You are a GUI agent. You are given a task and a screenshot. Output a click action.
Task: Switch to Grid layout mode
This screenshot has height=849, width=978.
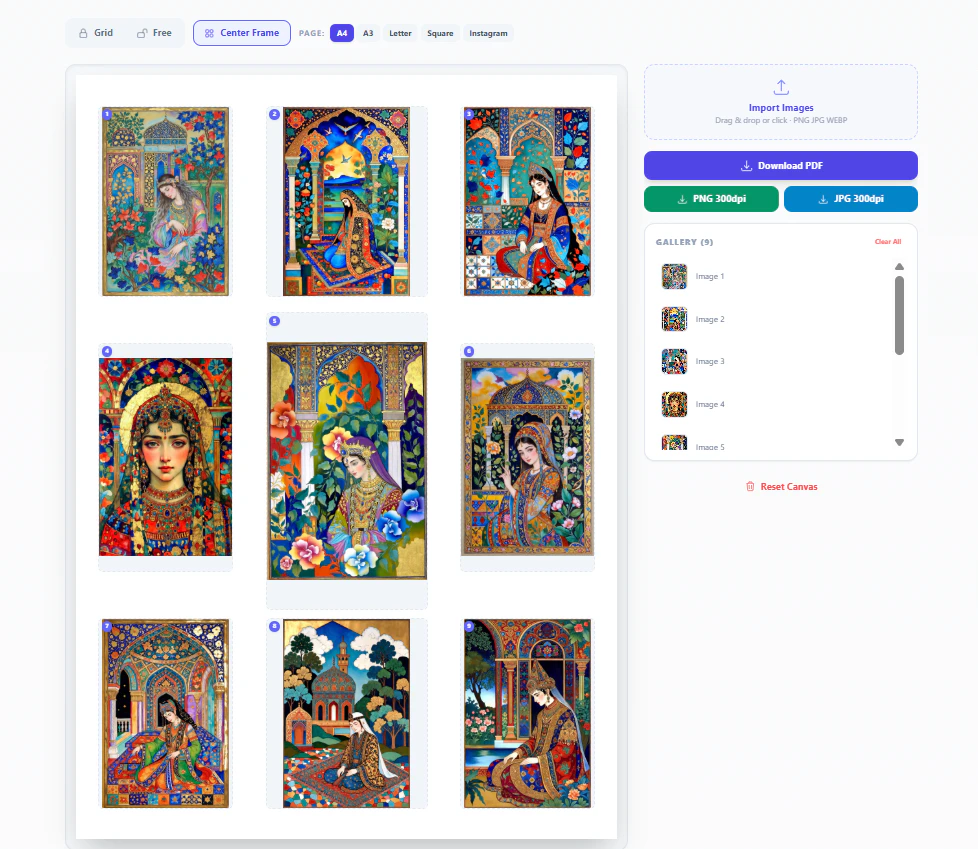pos(95,33)
